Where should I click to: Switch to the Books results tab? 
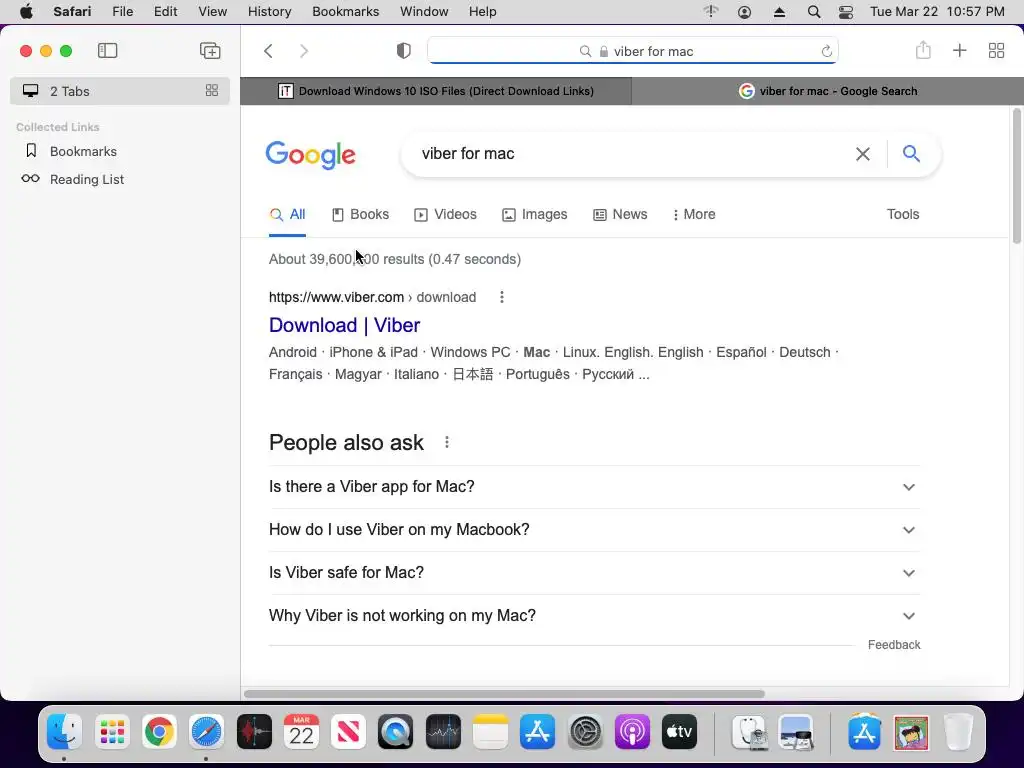click(360, 214)
